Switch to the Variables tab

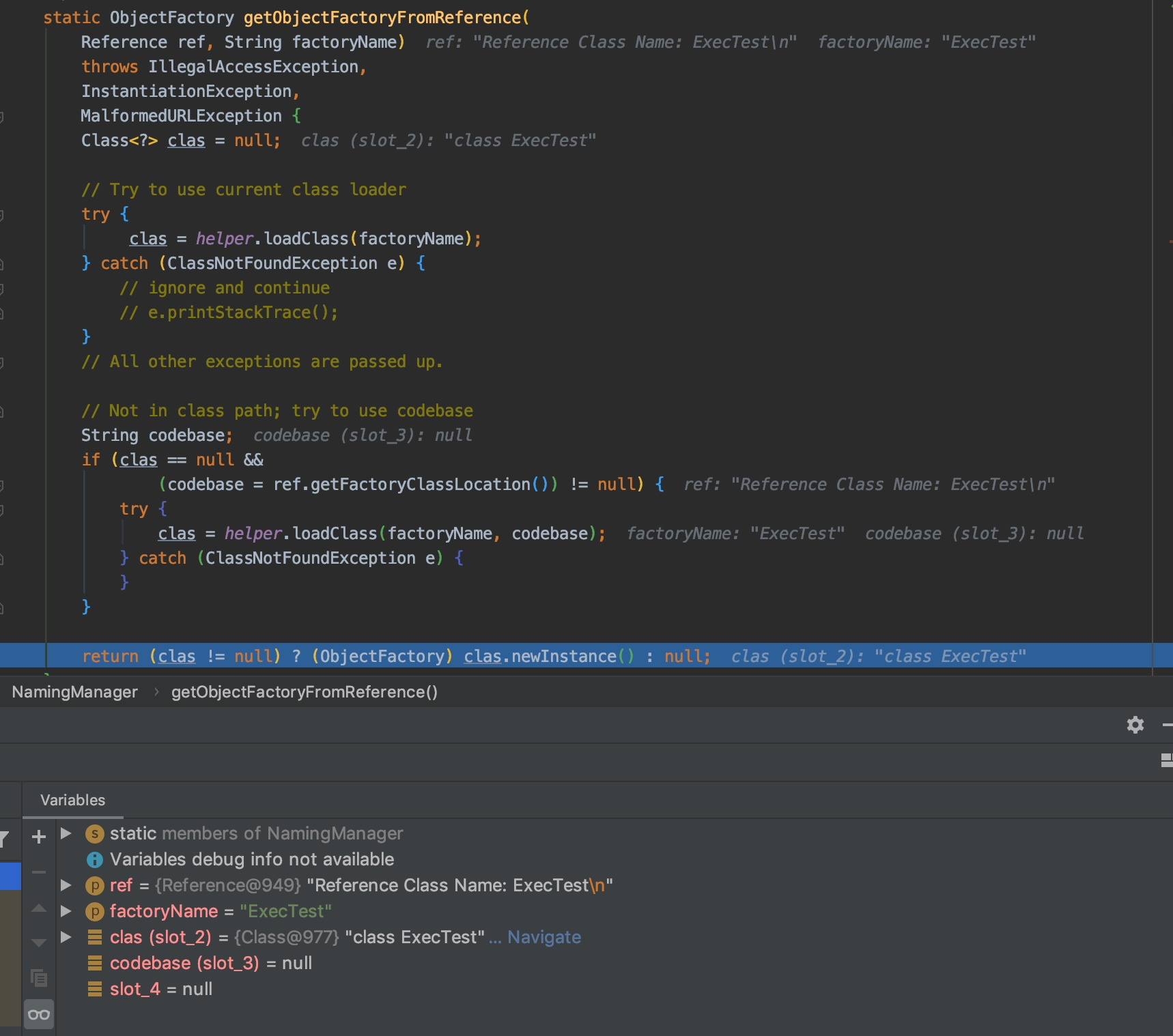(72, 800)
